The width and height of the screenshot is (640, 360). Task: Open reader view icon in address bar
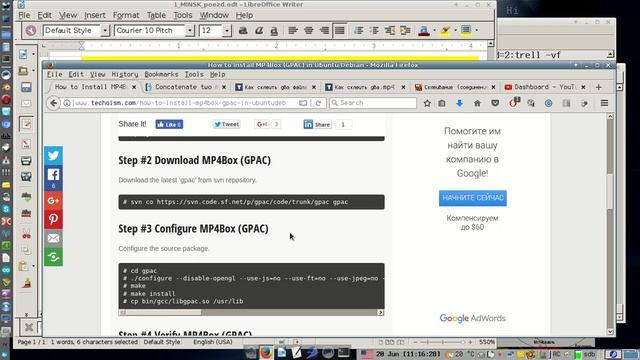pyautogui.click(x=303, y=103)
